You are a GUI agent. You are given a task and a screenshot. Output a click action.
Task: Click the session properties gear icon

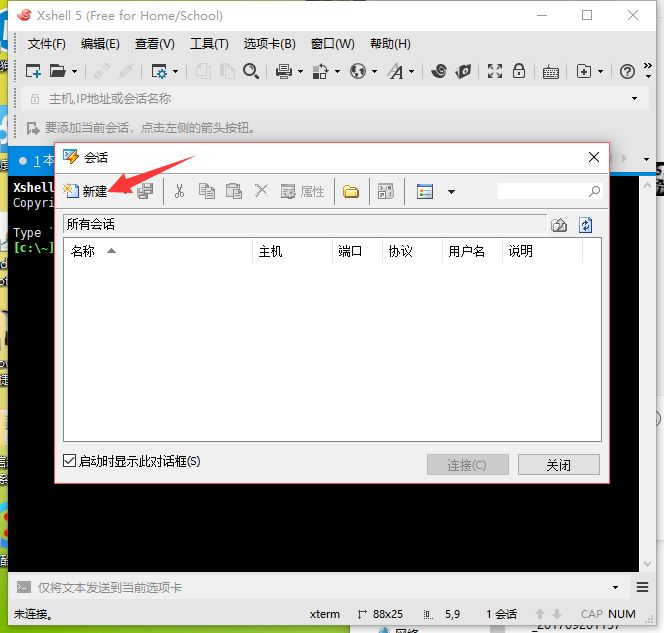pos(159,71)
